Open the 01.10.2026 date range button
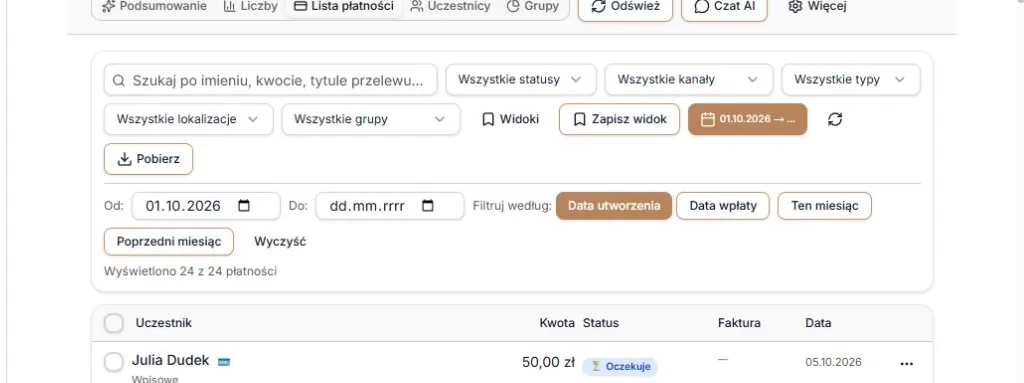 [747, 120]
